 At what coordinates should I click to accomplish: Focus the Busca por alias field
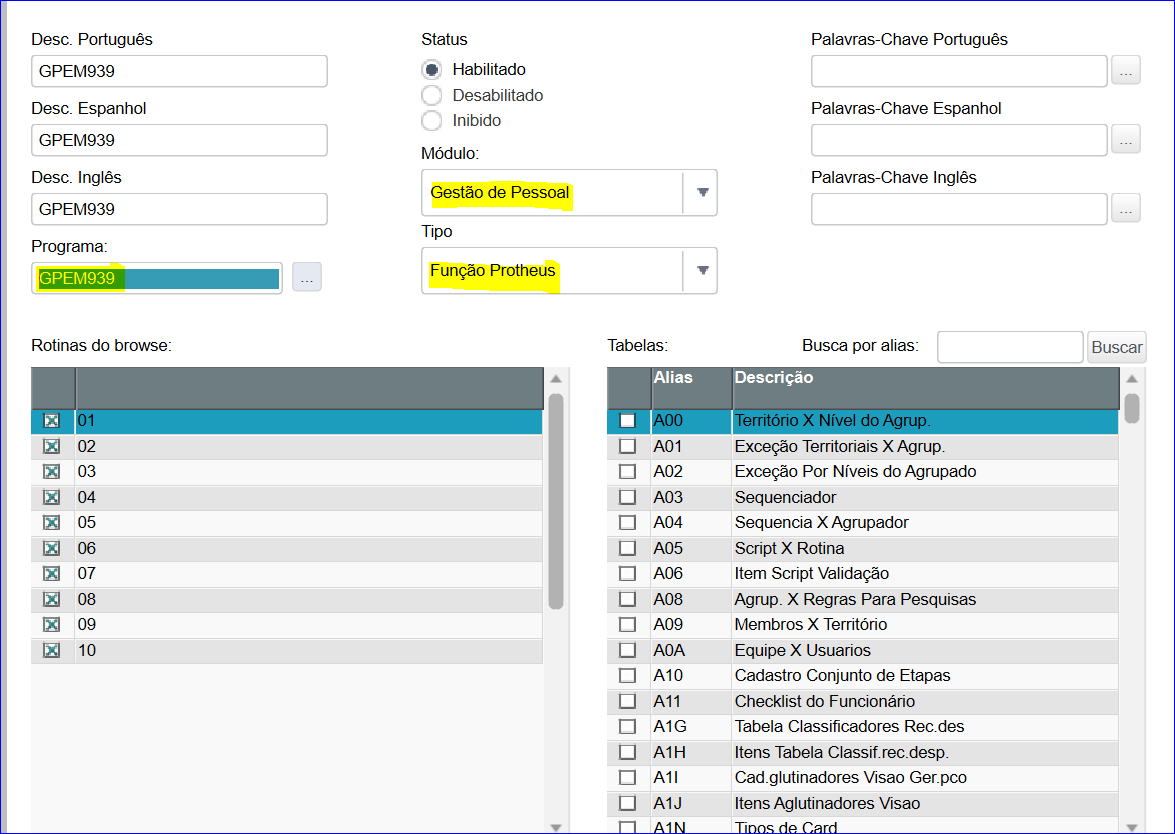(x=1009, y=347)
